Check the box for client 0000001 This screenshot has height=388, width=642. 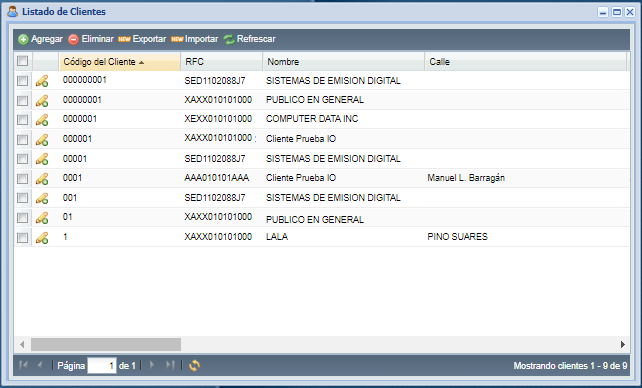click(23, 120)
